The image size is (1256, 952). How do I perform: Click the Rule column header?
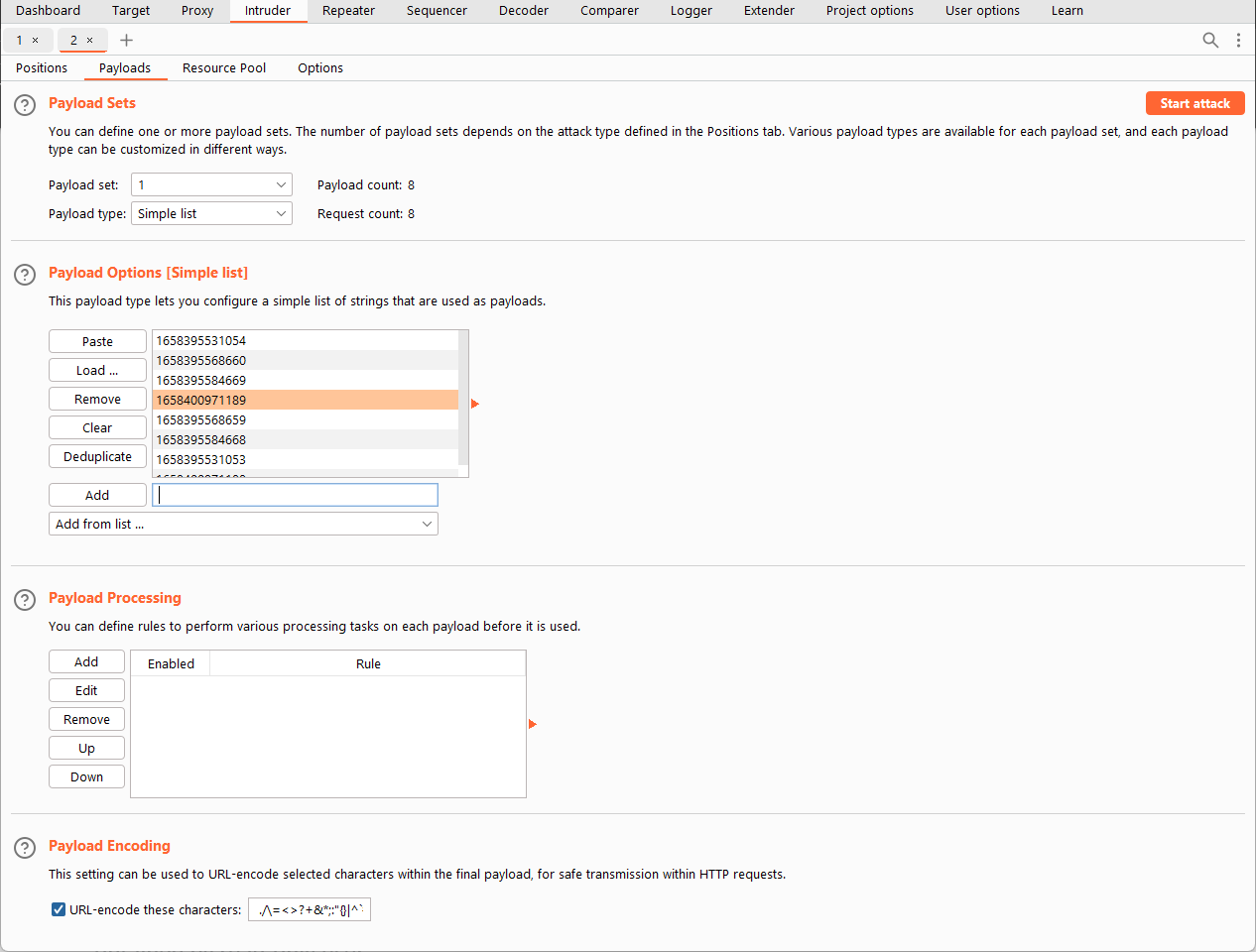pos(368,663)
